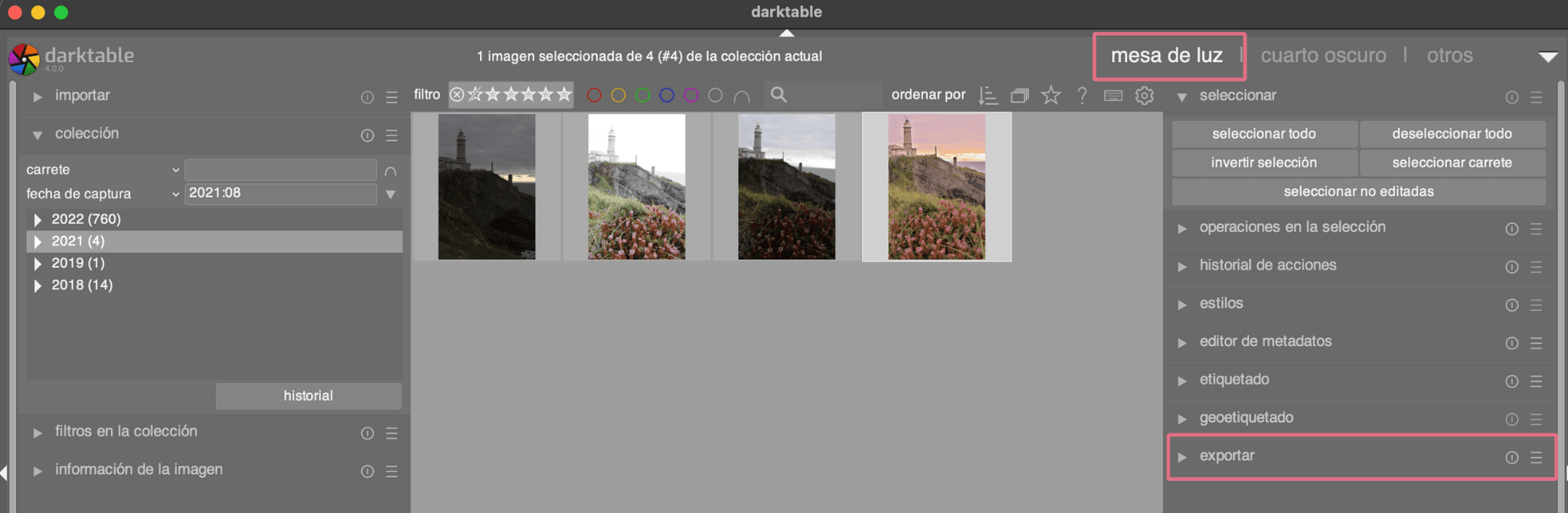
Task: Expand the importar module
Action: (37, 97)
